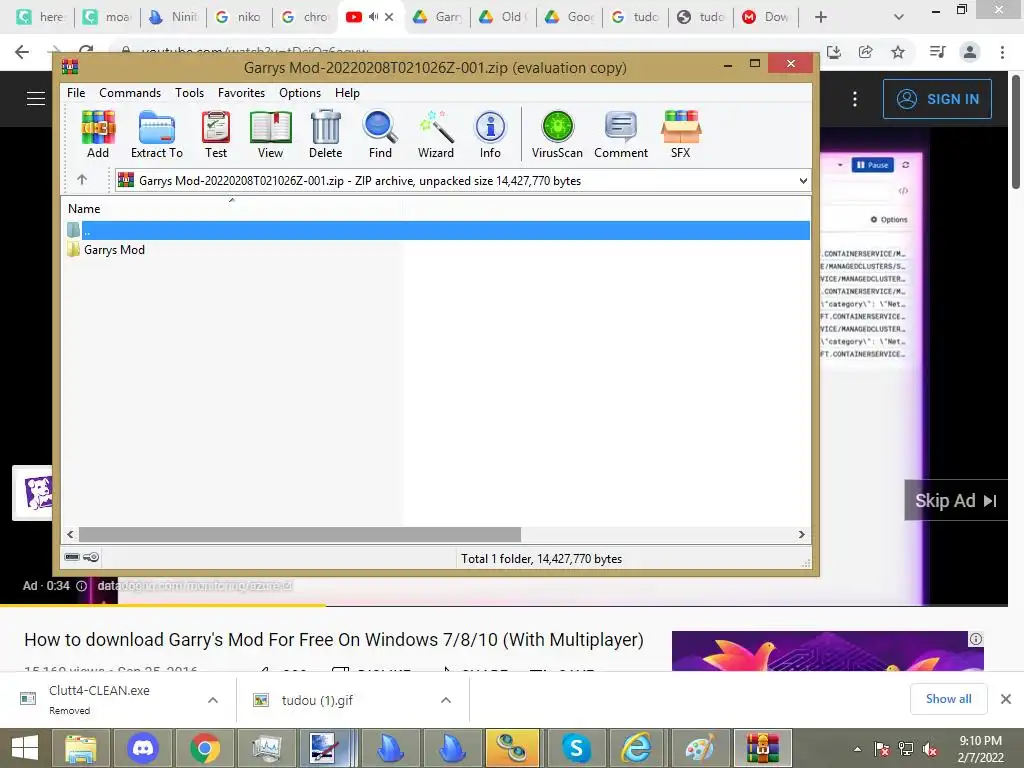Open Find magnifier tool

pos(380,134)
